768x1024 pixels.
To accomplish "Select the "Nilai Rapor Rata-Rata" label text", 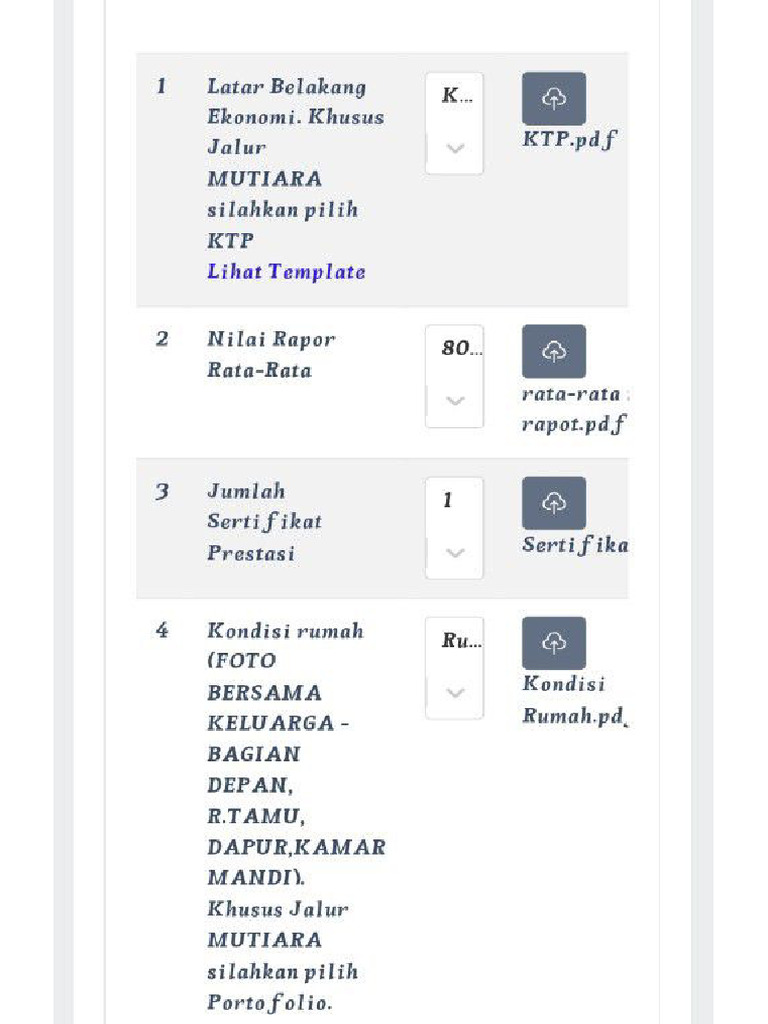I will tap(271, 354).
